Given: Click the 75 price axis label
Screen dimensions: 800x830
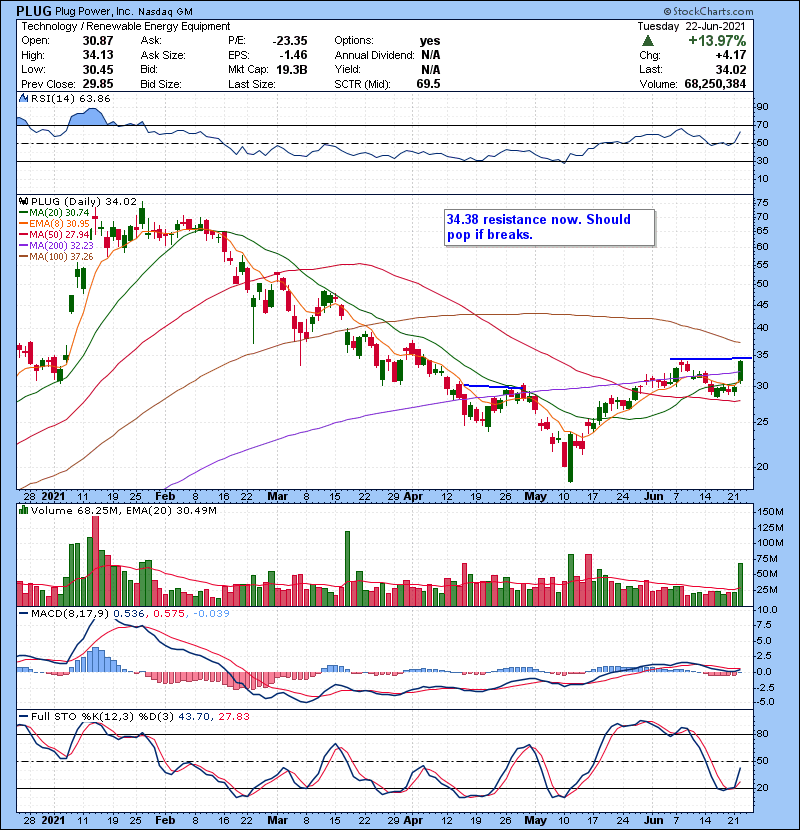Looking at the screenshot, I should pyautogui.click(x=763, y=202).
